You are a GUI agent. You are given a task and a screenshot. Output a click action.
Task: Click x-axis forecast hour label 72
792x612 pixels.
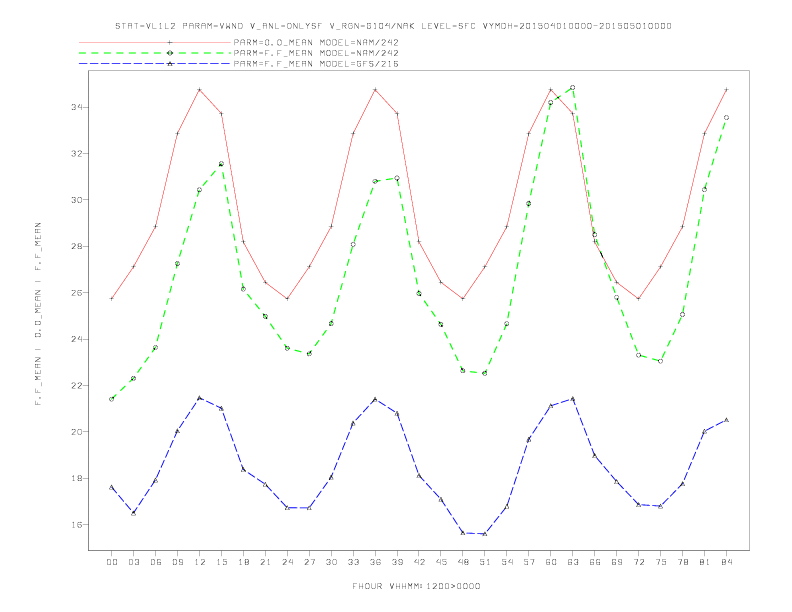click(x=639, y=562)
